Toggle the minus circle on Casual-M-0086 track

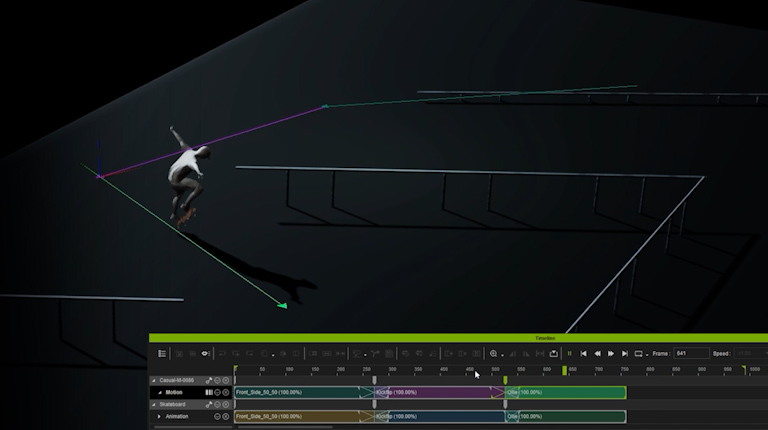(x=217, y=380)
